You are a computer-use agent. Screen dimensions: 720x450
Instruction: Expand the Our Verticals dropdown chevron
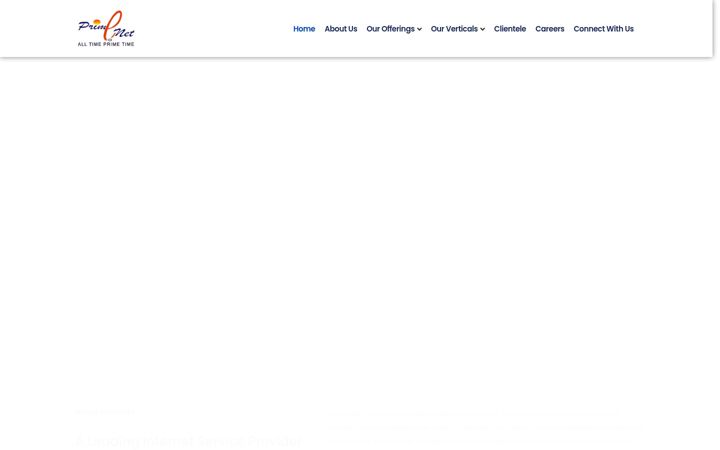pos(482,29)
